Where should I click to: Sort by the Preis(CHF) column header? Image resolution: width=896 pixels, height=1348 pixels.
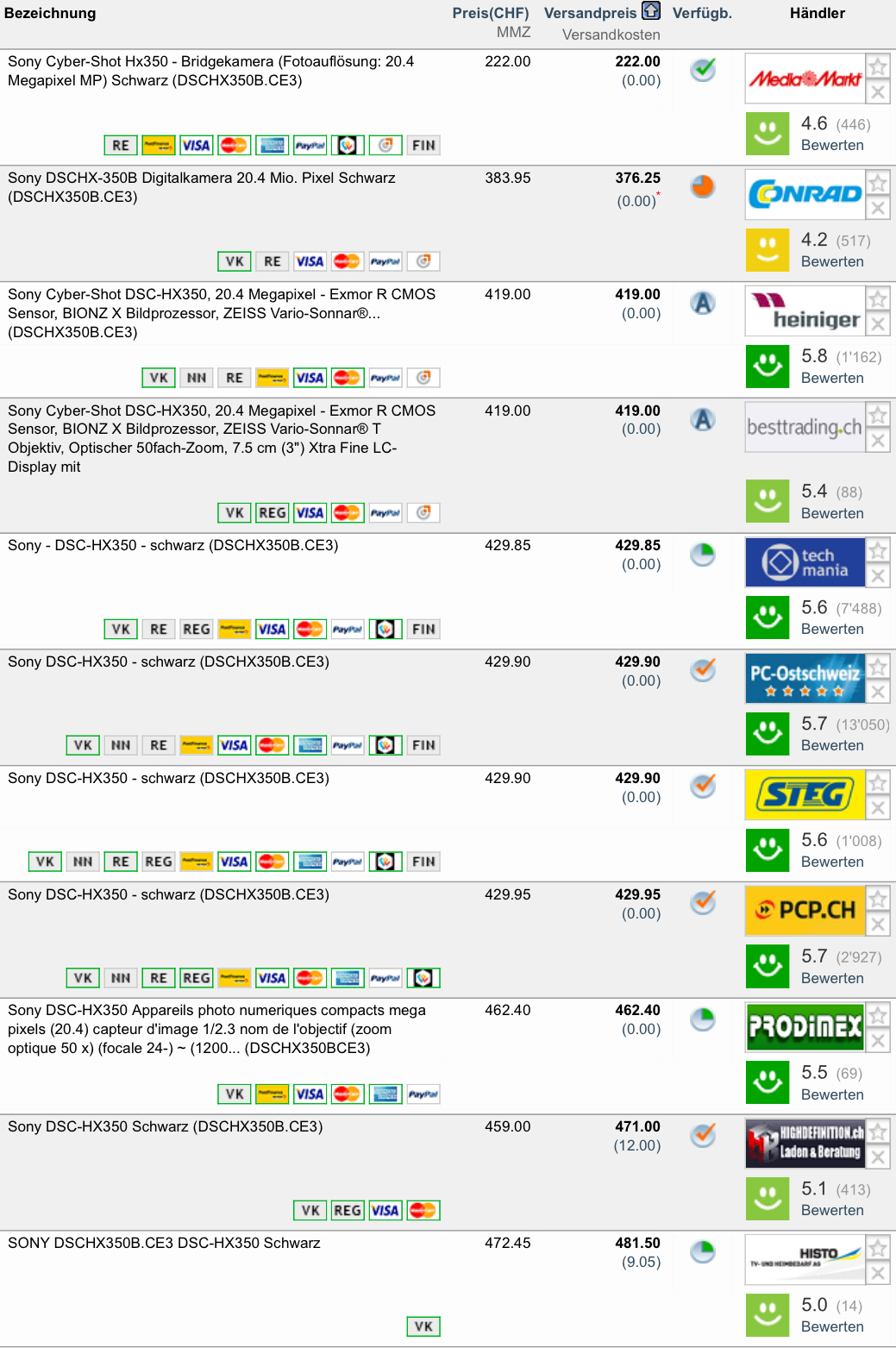(x=490, y=13)
